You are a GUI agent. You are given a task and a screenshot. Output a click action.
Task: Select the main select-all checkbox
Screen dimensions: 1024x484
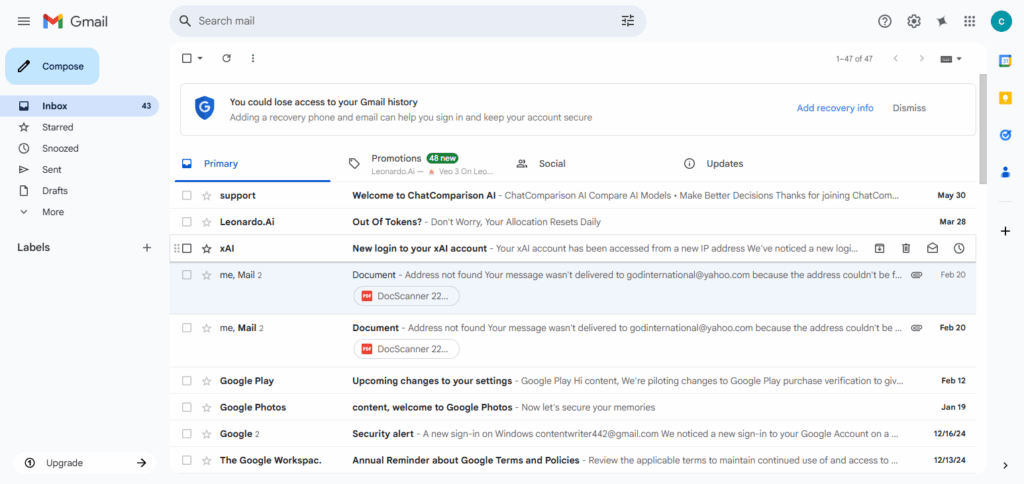tap(187, 58)
